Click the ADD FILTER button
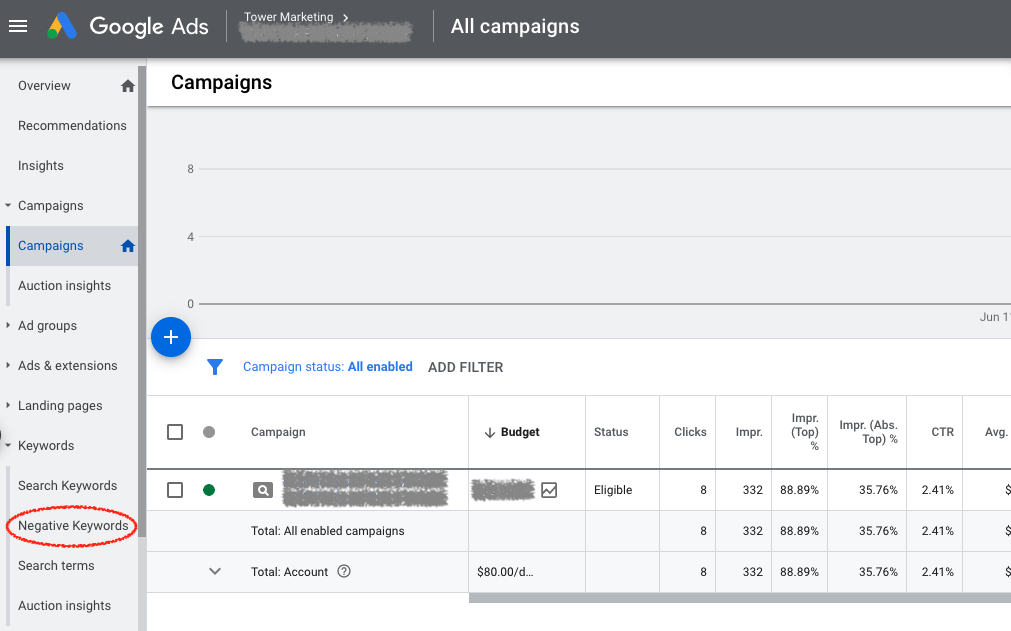1011x631 pixels. [x=465, y=367]
